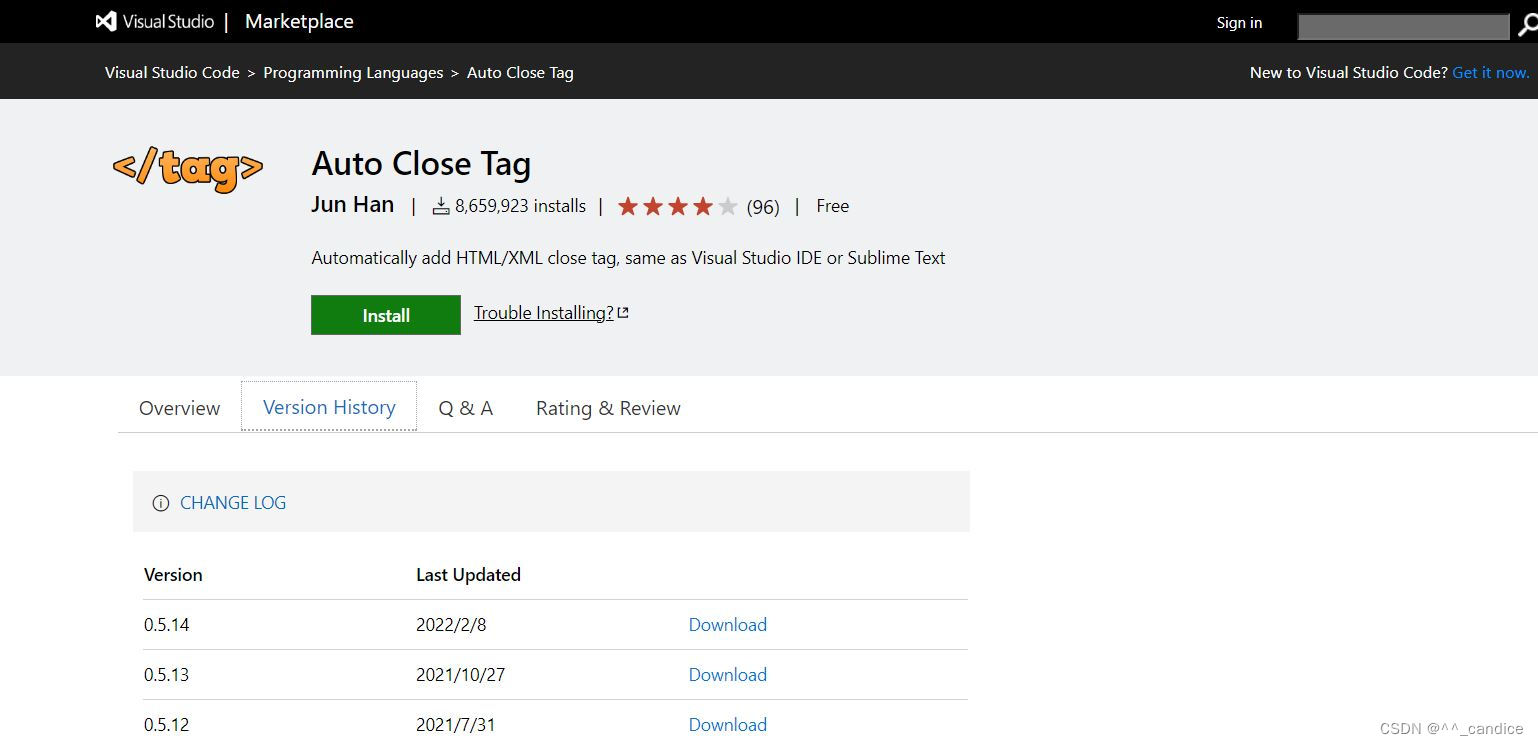This screenshot has height=745, width=1538.
Task: Click the date 2021/10/27
Action: pyautogui.click(x=461, y=675)
